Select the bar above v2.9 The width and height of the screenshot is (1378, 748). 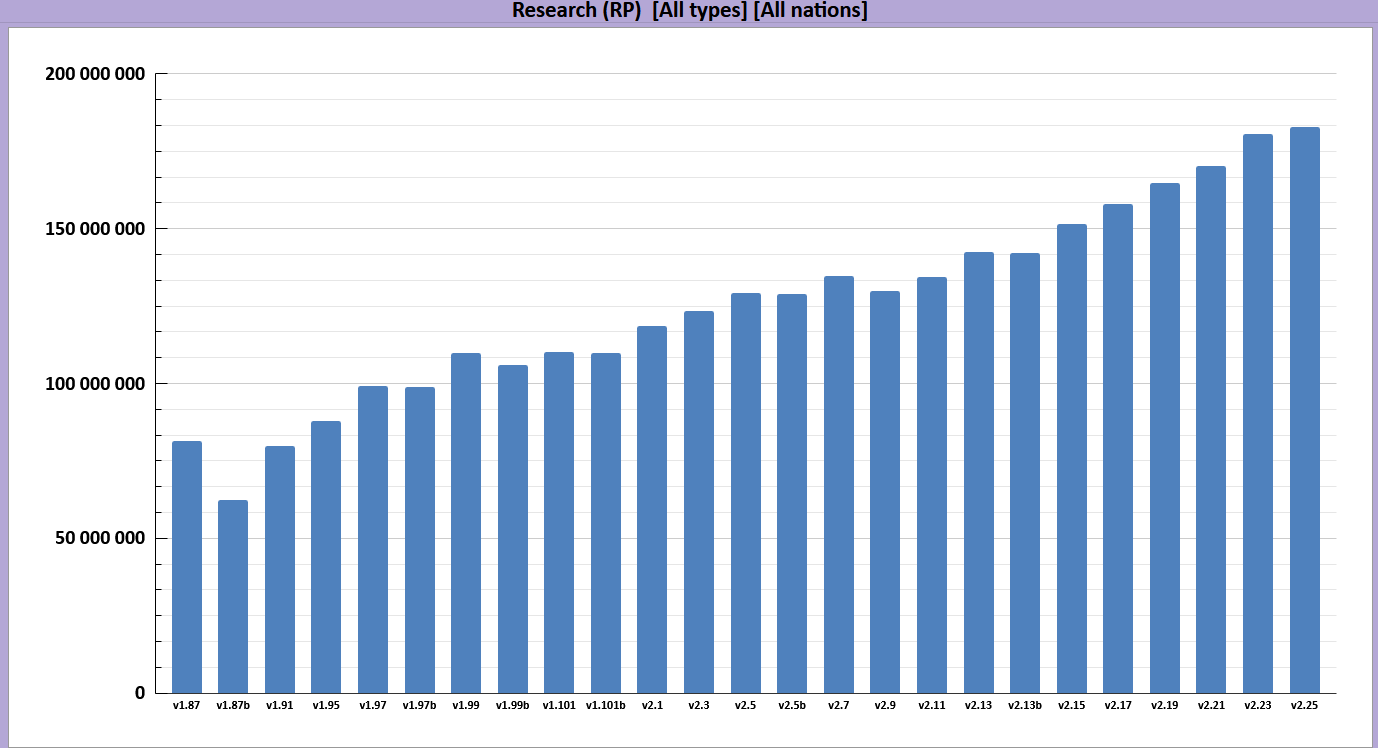point(885,492)
